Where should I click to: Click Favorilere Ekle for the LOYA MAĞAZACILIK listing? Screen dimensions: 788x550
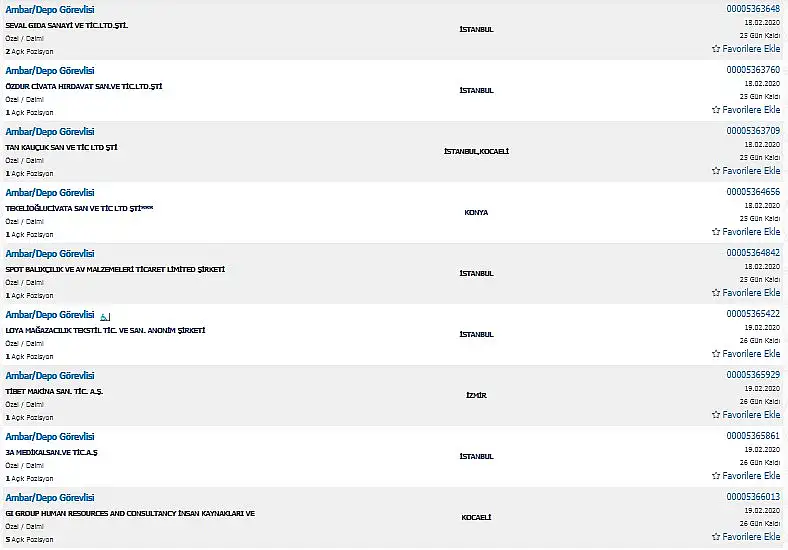click(x=746, y=354)
